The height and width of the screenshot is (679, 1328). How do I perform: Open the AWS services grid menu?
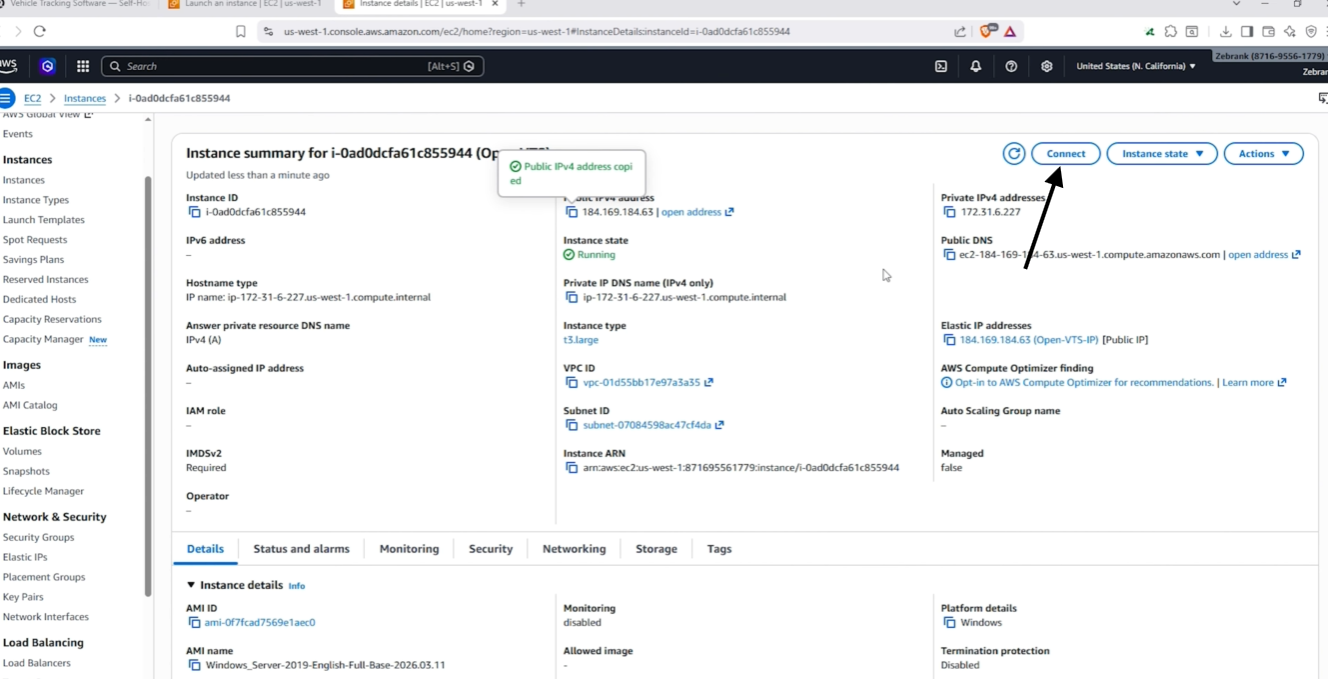[83, 66]
